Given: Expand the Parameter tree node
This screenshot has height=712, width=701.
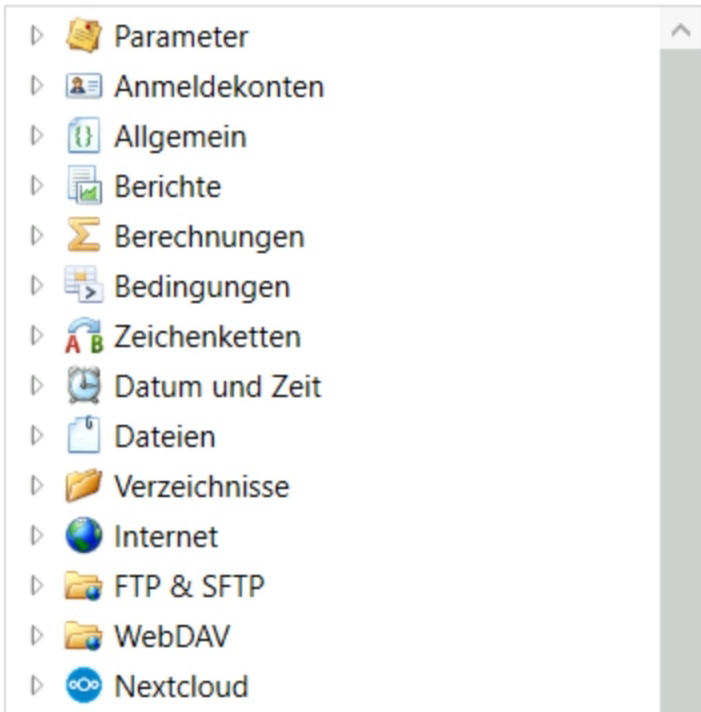Looking at the screenshot, I should (x=38, y=37).
